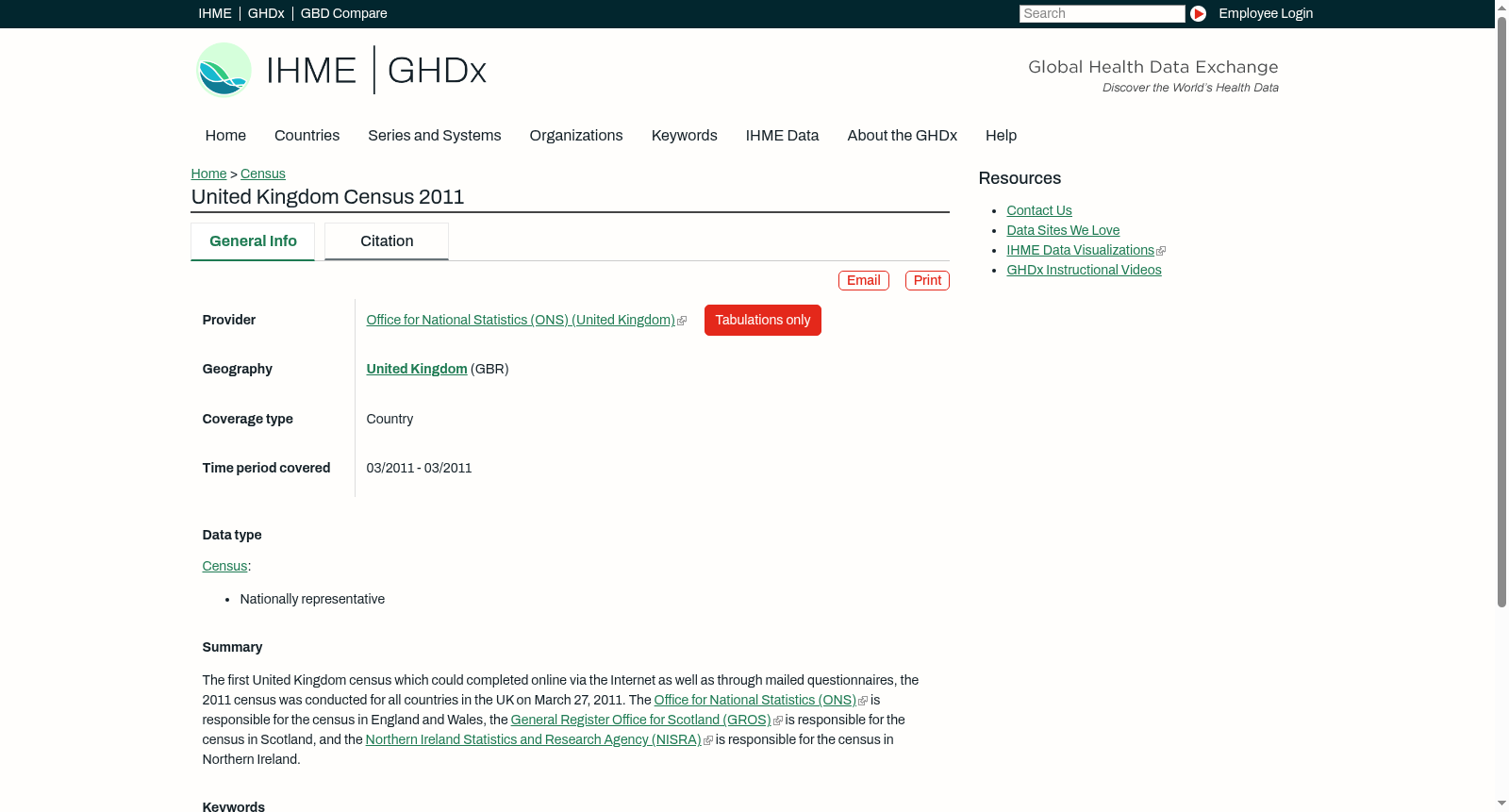Viewport: 1509px width, 812px height.
Task: Open the United Kingdom geography link
Action: coord(417,369)
